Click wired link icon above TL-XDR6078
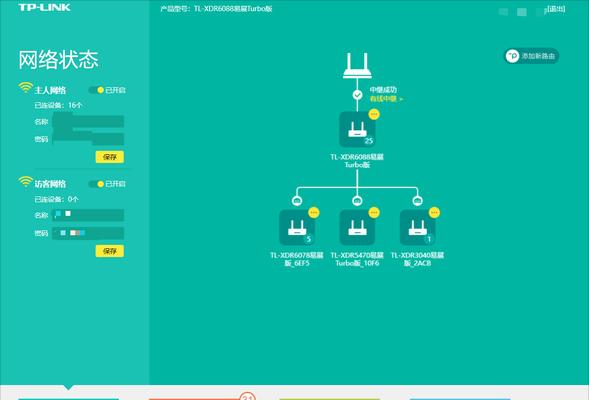 (x=297, y=201)
